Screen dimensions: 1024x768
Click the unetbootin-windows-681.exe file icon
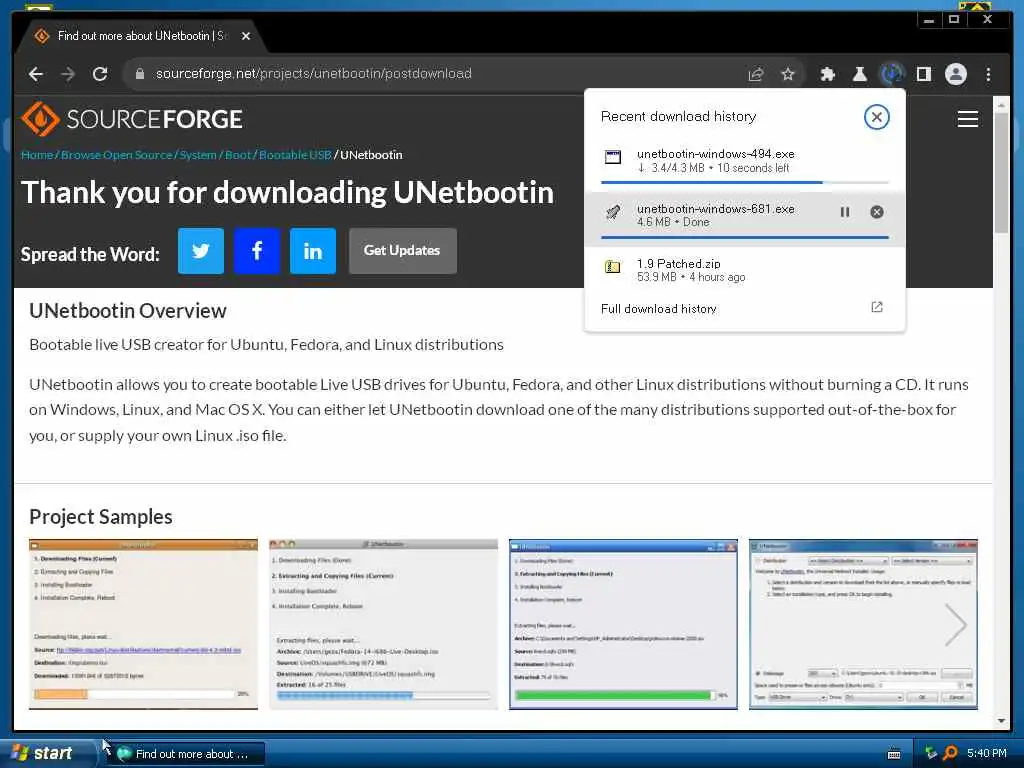click(613, 212)
